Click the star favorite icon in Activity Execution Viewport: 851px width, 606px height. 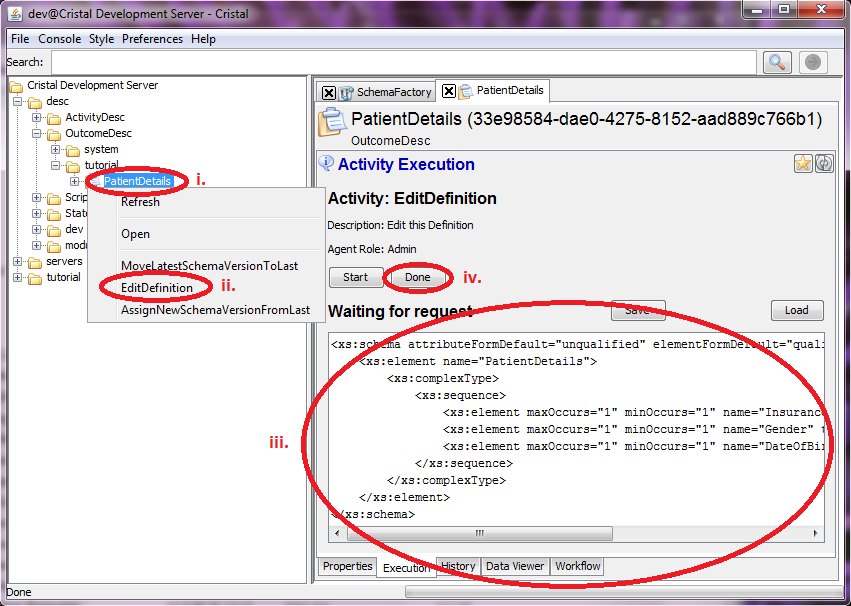pyautogui.click(x=803, y=163)
